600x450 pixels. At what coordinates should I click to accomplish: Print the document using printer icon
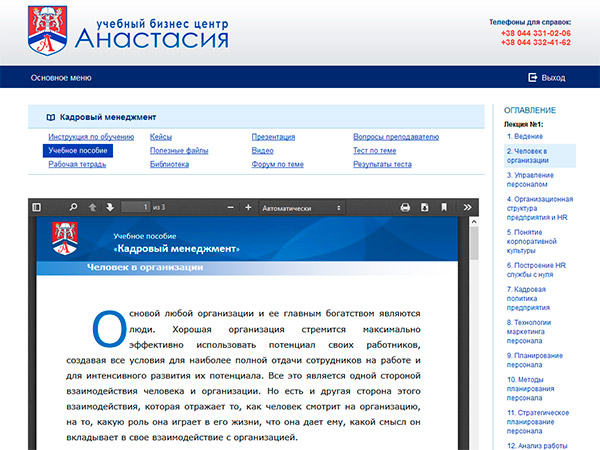tap(406, 207)
